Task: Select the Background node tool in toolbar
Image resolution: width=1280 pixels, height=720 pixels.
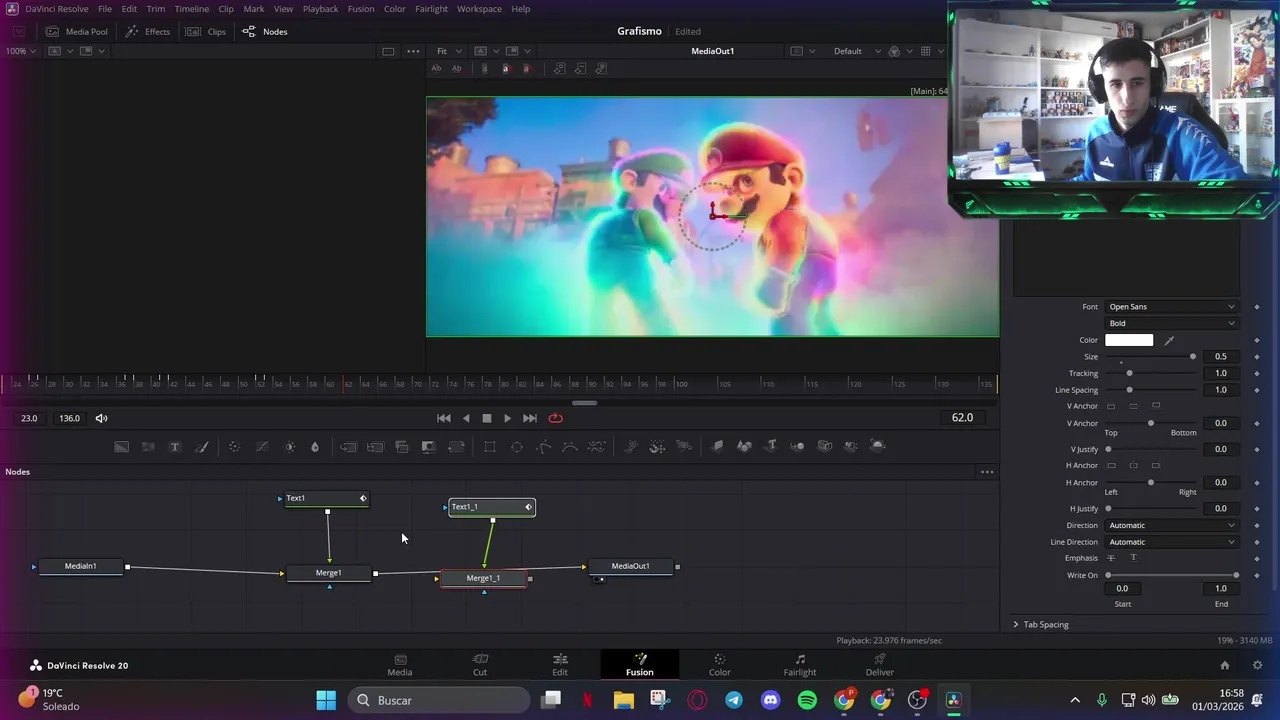Action: [x=121, y=446]
